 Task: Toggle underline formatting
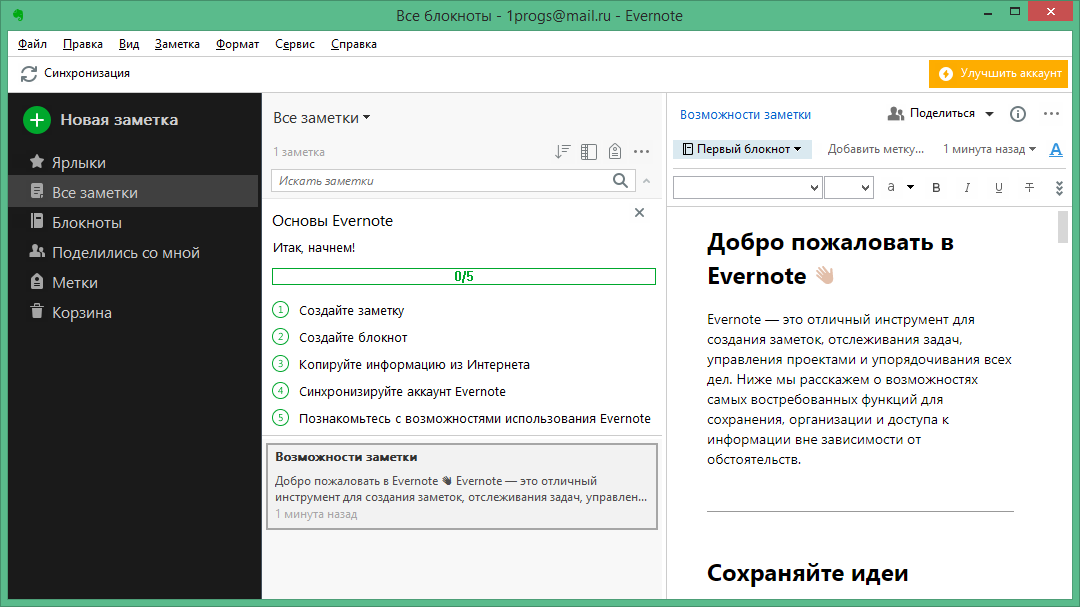tap(998, 187)
